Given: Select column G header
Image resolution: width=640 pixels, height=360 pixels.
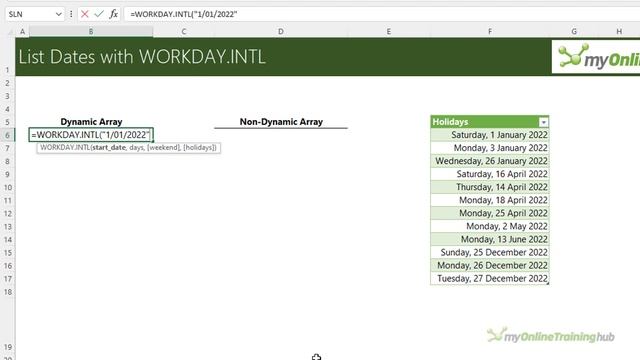Looking at the screenshot, I should 574,31.
